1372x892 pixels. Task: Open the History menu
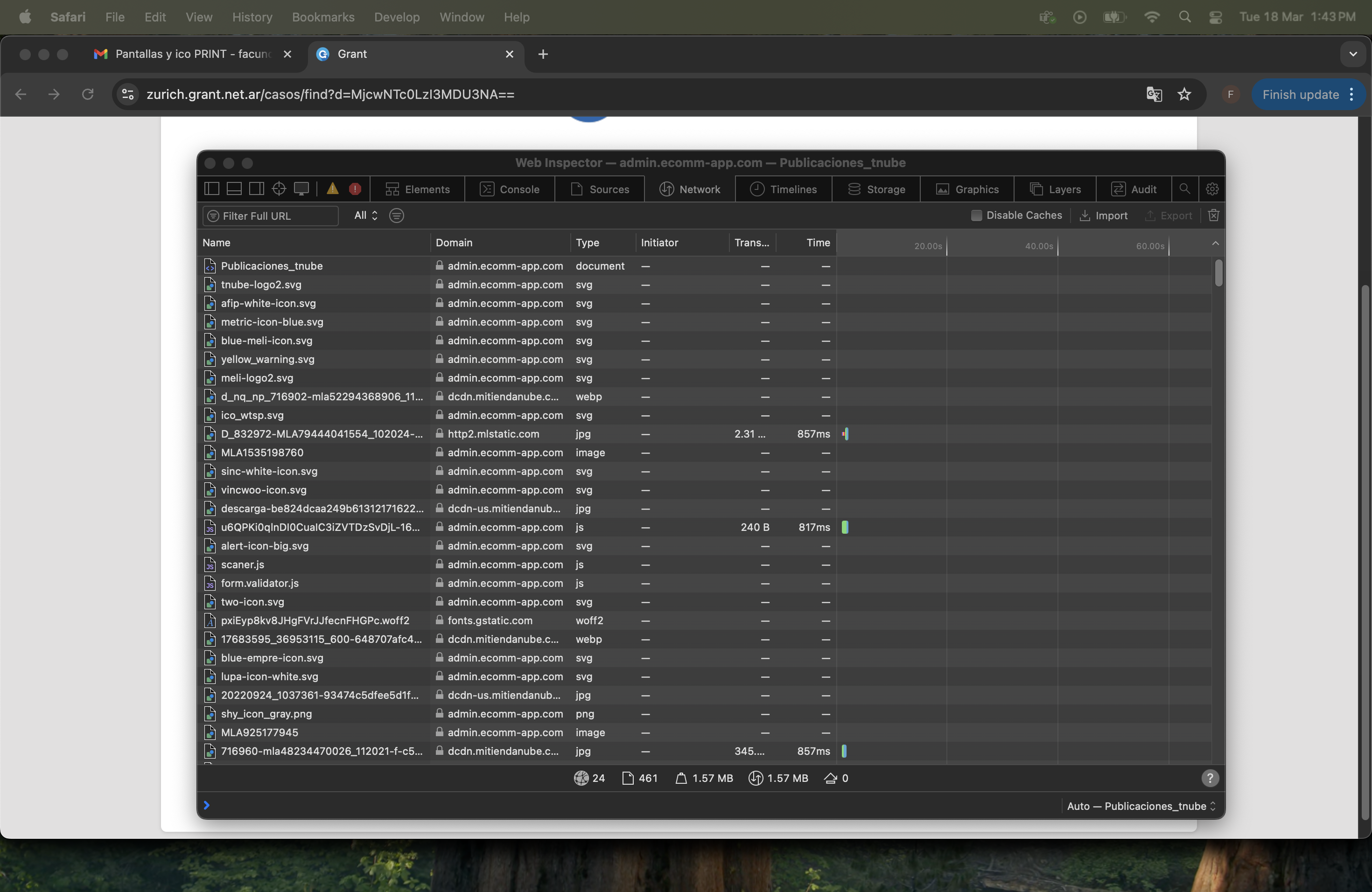click(x=252, y=17)
